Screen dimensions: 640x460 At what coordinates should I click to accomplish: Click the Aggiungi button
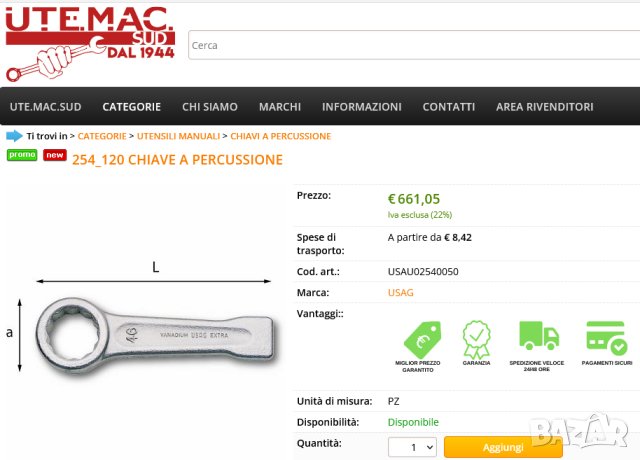[503, 447]
